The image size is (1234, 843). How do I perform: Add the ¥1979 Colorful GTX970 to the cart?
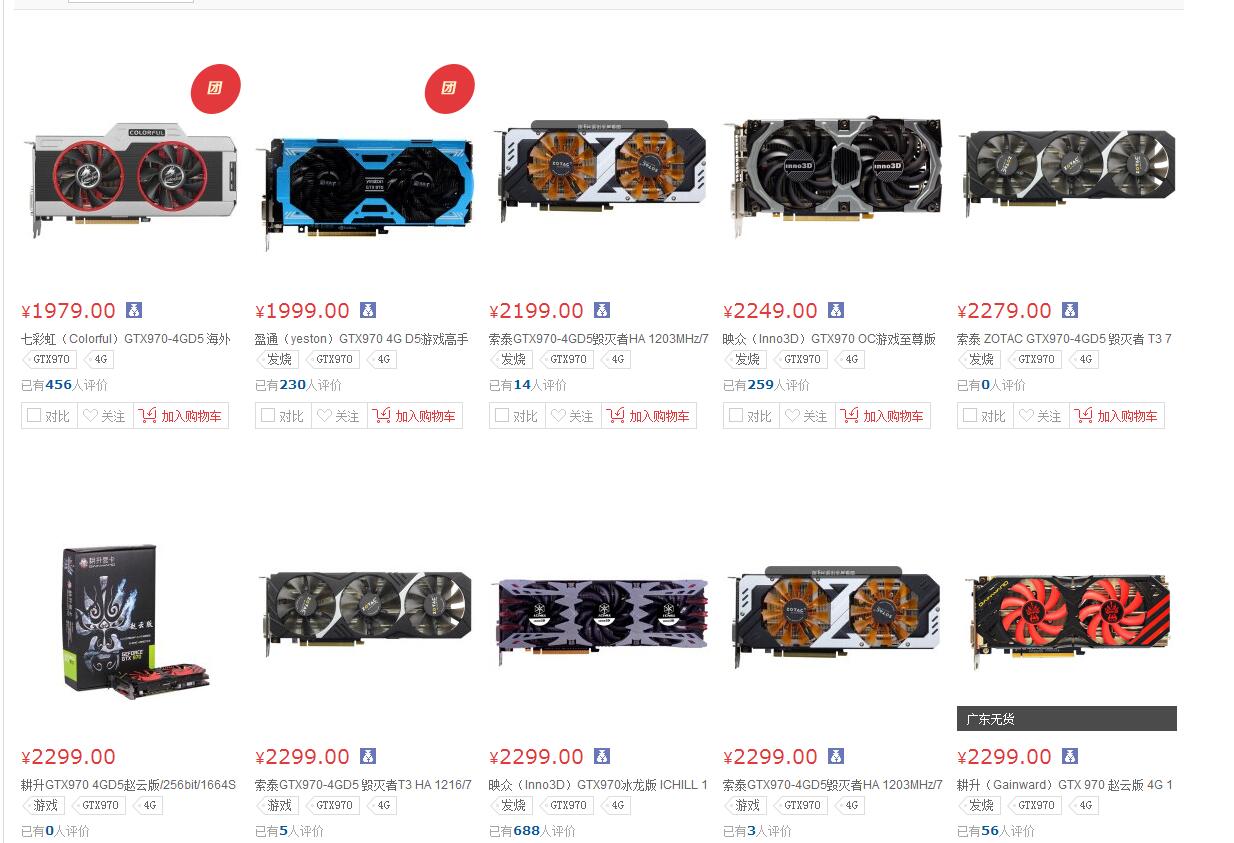(x=181, y=416)
